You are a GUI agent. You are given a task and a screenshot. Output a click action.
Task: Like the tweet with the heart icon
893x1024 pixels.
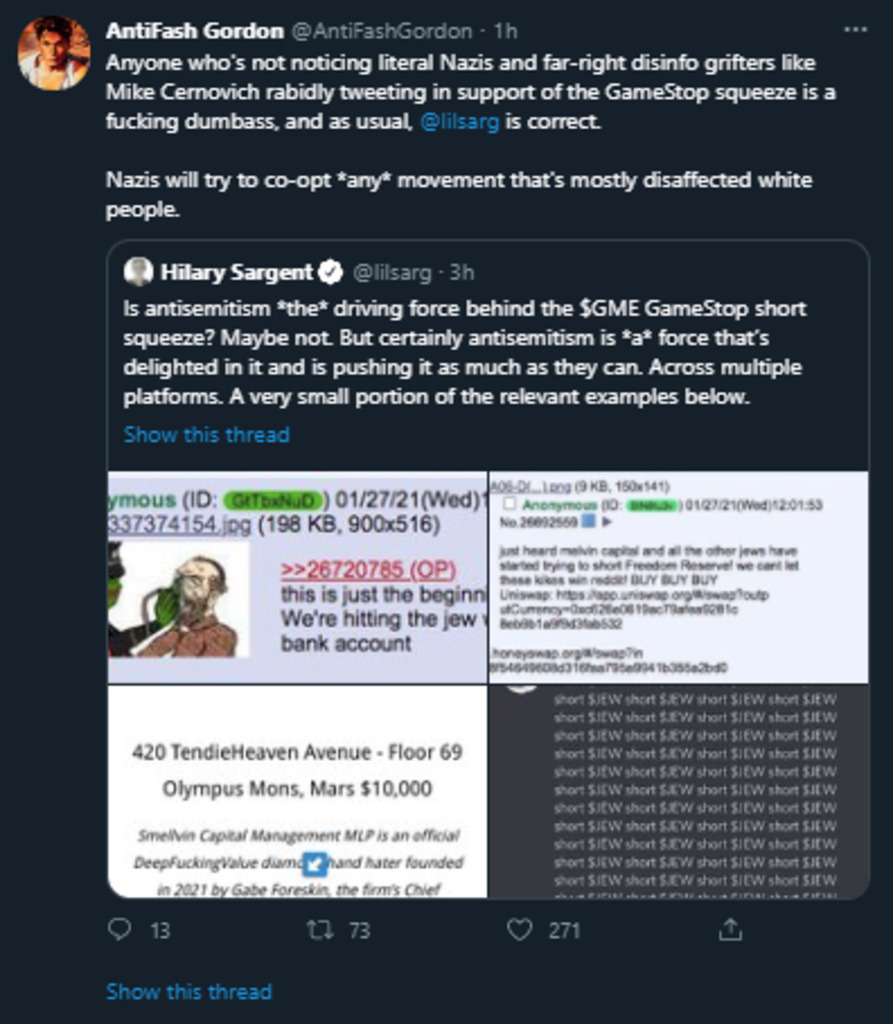[520, 929]
